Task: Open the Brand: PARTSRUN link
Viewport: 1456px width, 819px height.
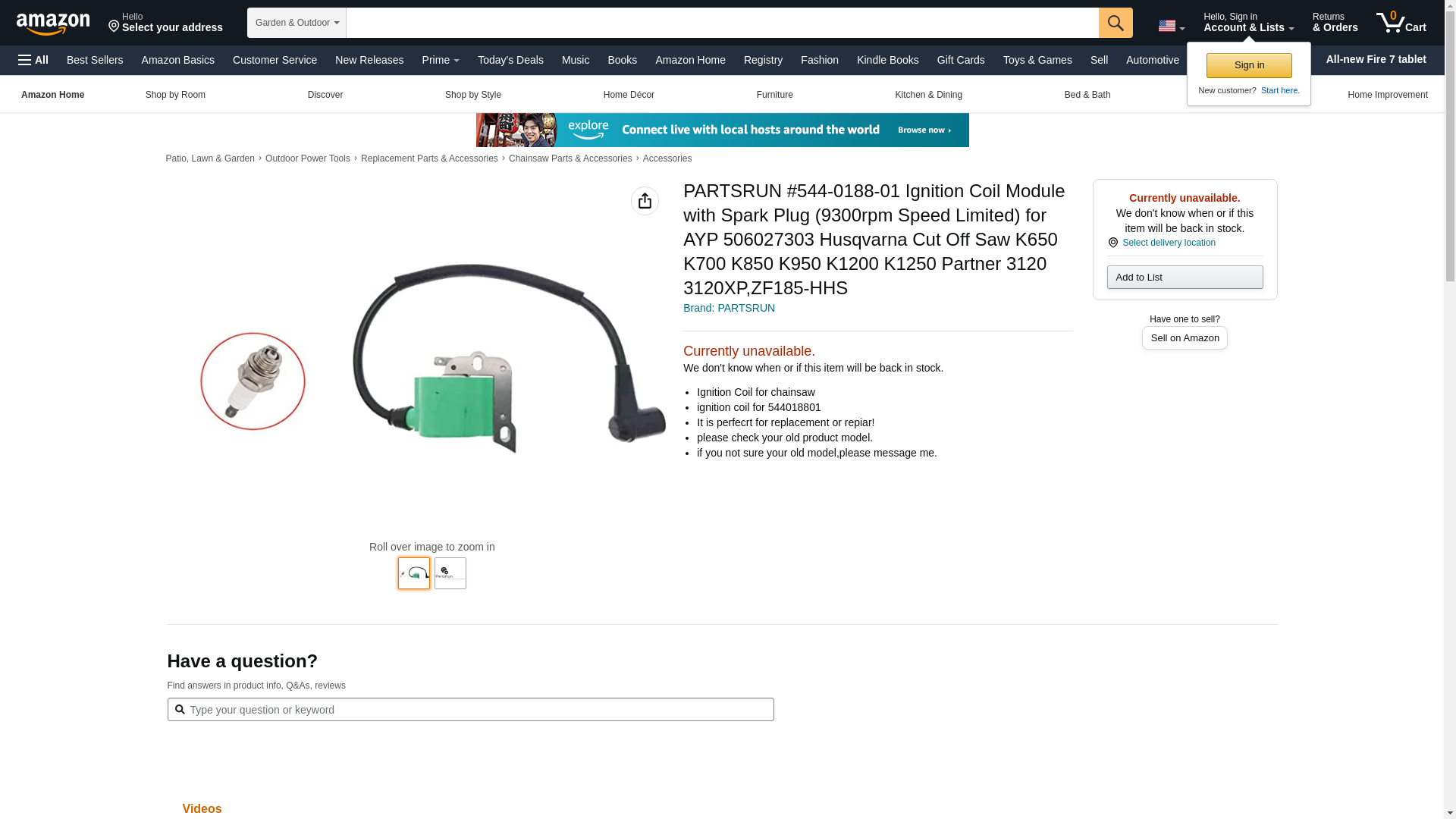Action: pyautogui.click(x=729, y=308)
